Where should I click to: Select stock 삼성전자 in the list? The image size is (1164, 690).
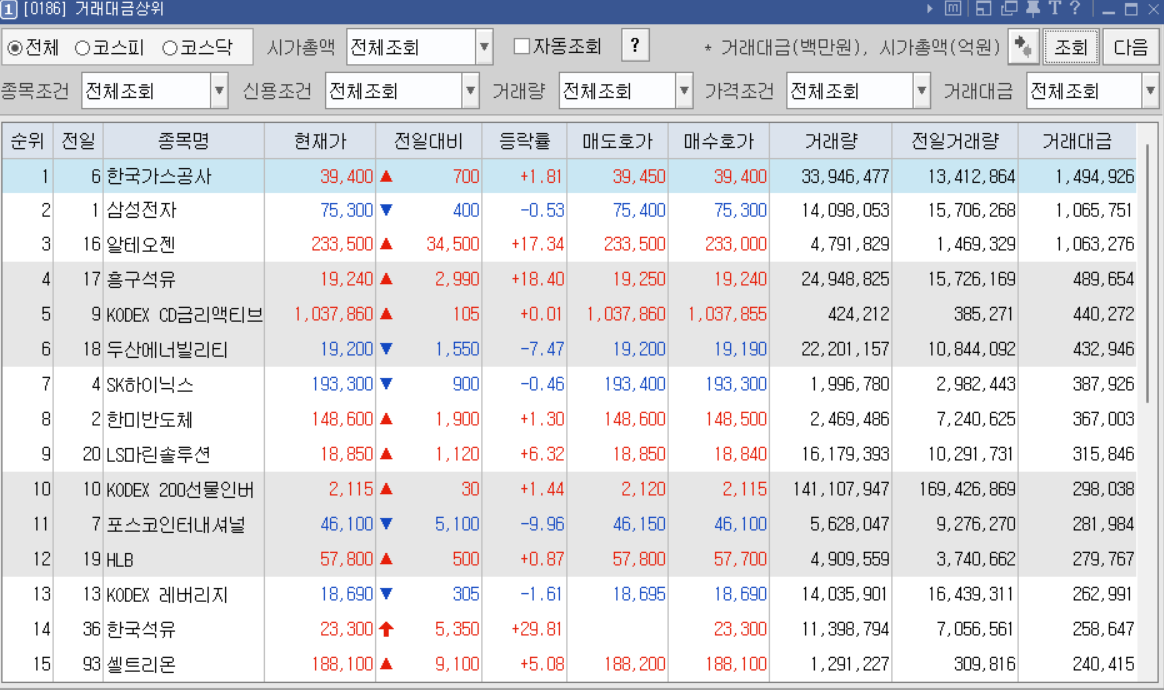[142, 210]
